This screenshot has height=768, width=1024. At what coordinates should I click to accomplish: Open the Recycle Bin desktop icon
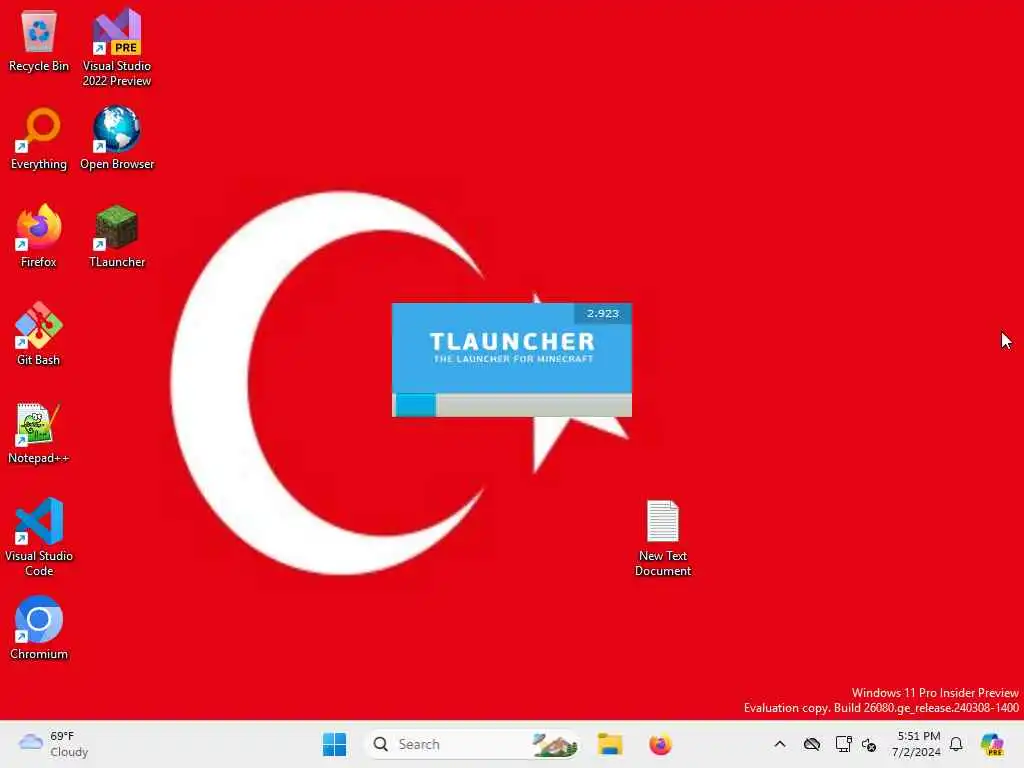[x=39, y=42]
